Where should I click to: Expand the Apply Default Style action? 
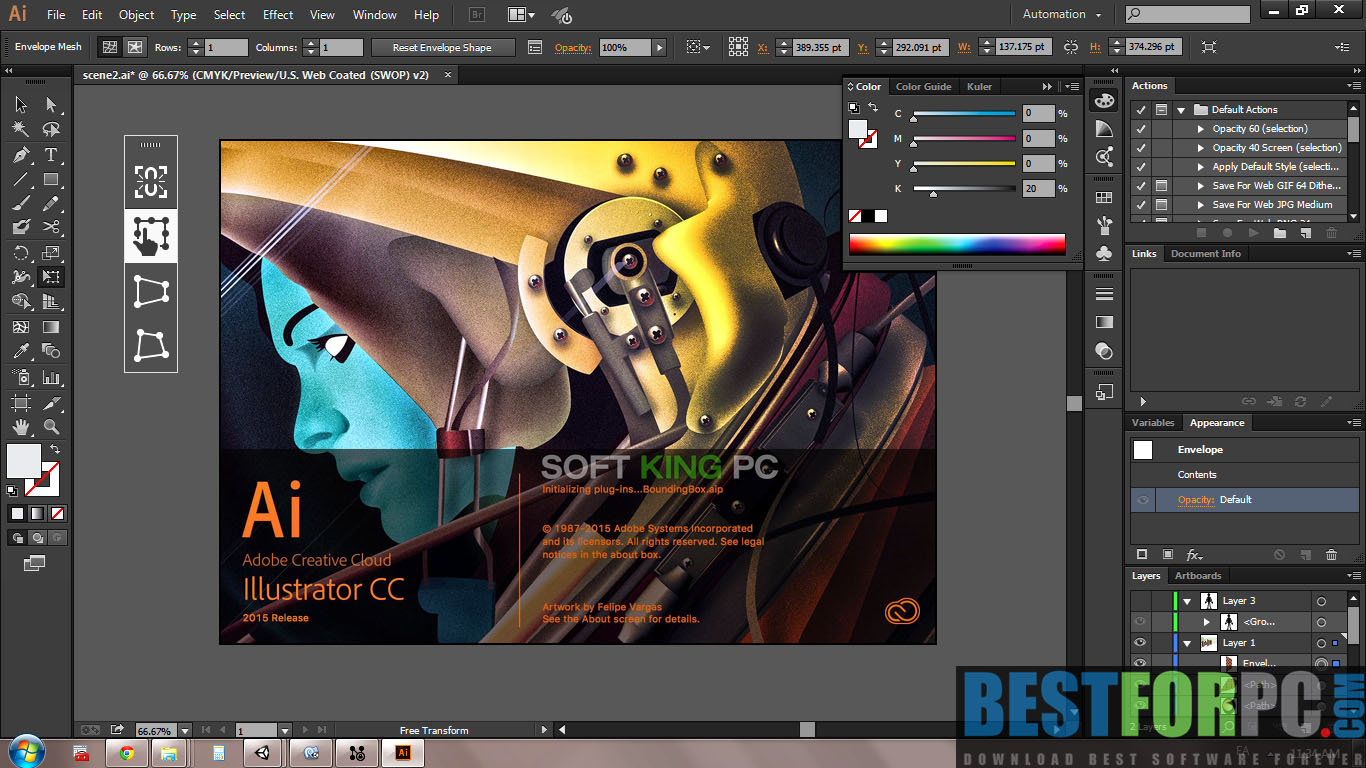point(1202,167)
